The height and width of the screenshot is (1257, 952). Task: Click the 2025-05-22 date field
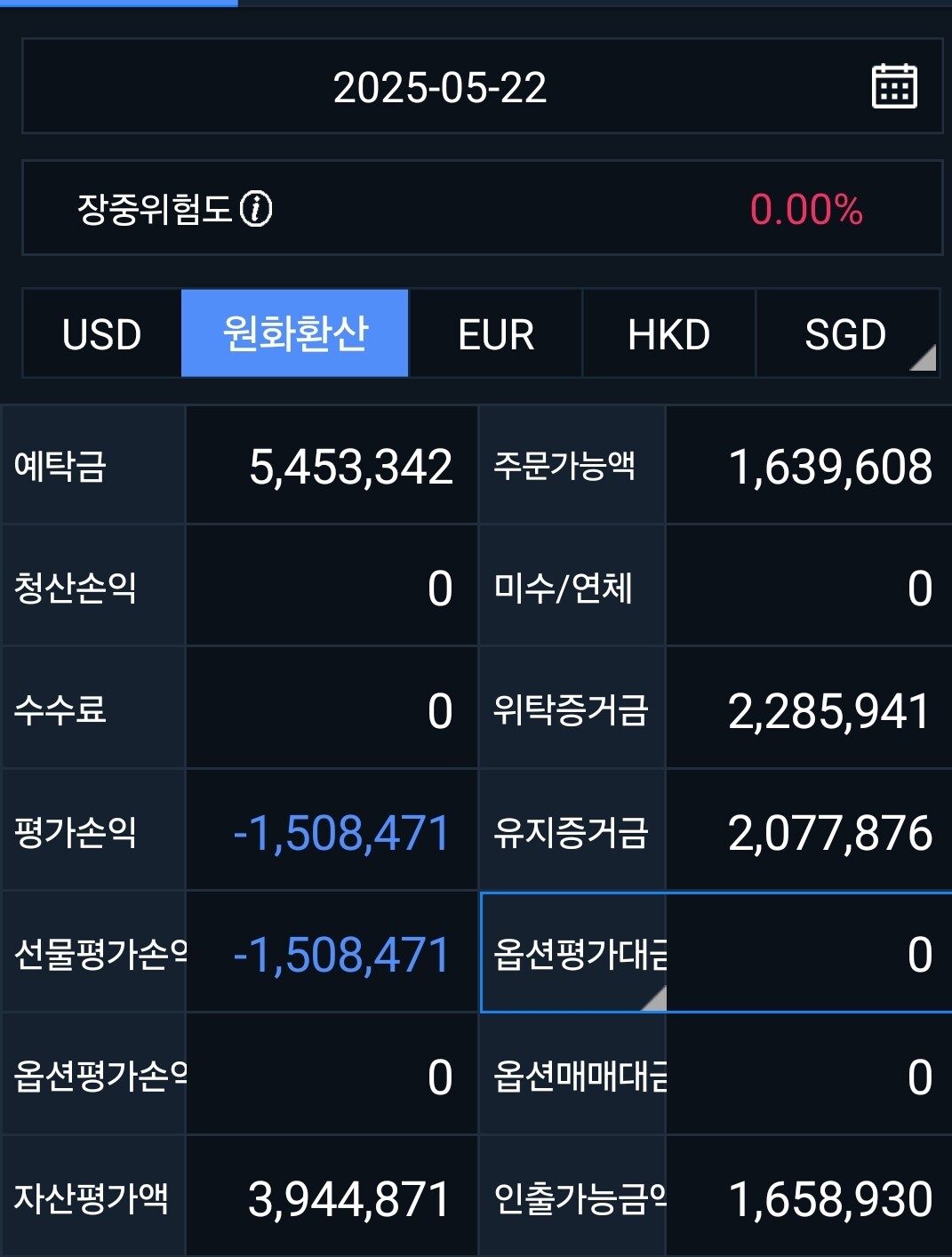click(x=439, y=87)
